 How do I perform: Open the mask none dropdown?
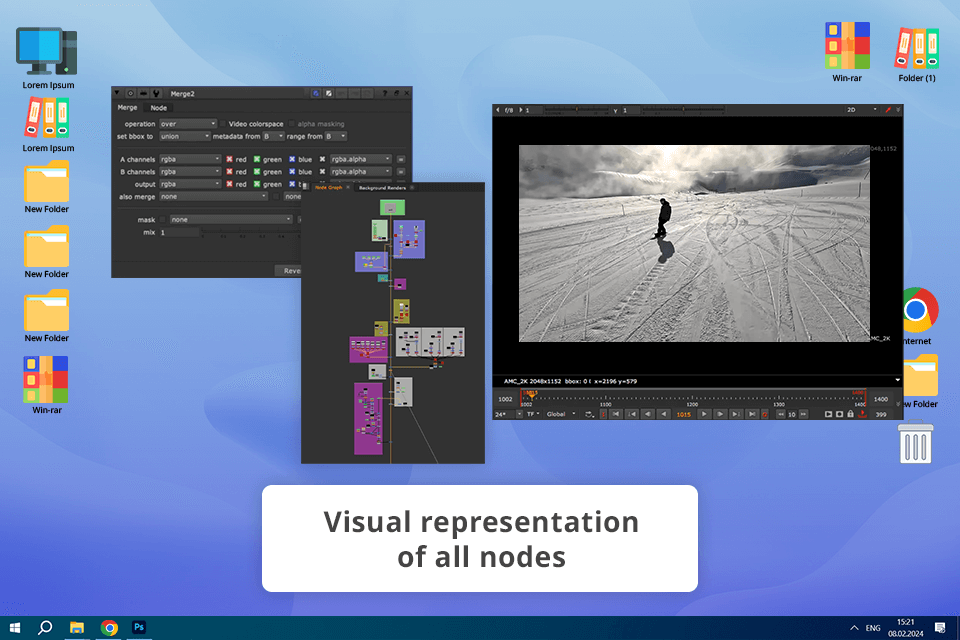[231, 219]
